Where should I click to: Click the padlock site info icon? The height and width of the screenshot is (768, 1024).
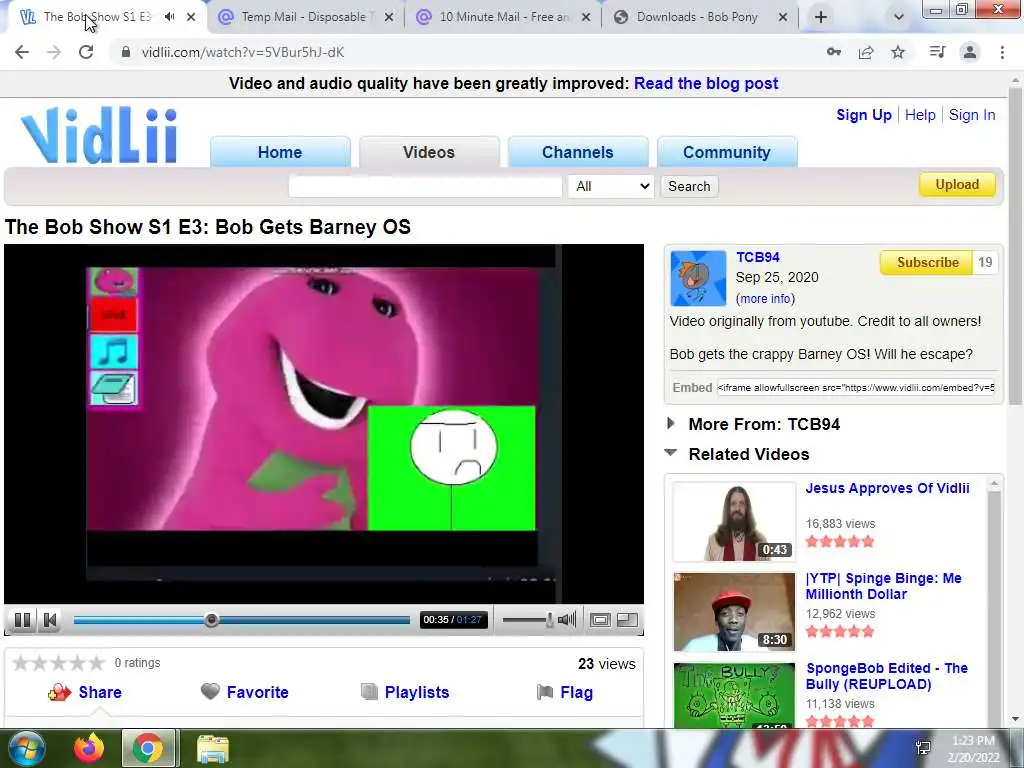click(x=126, y=52)
